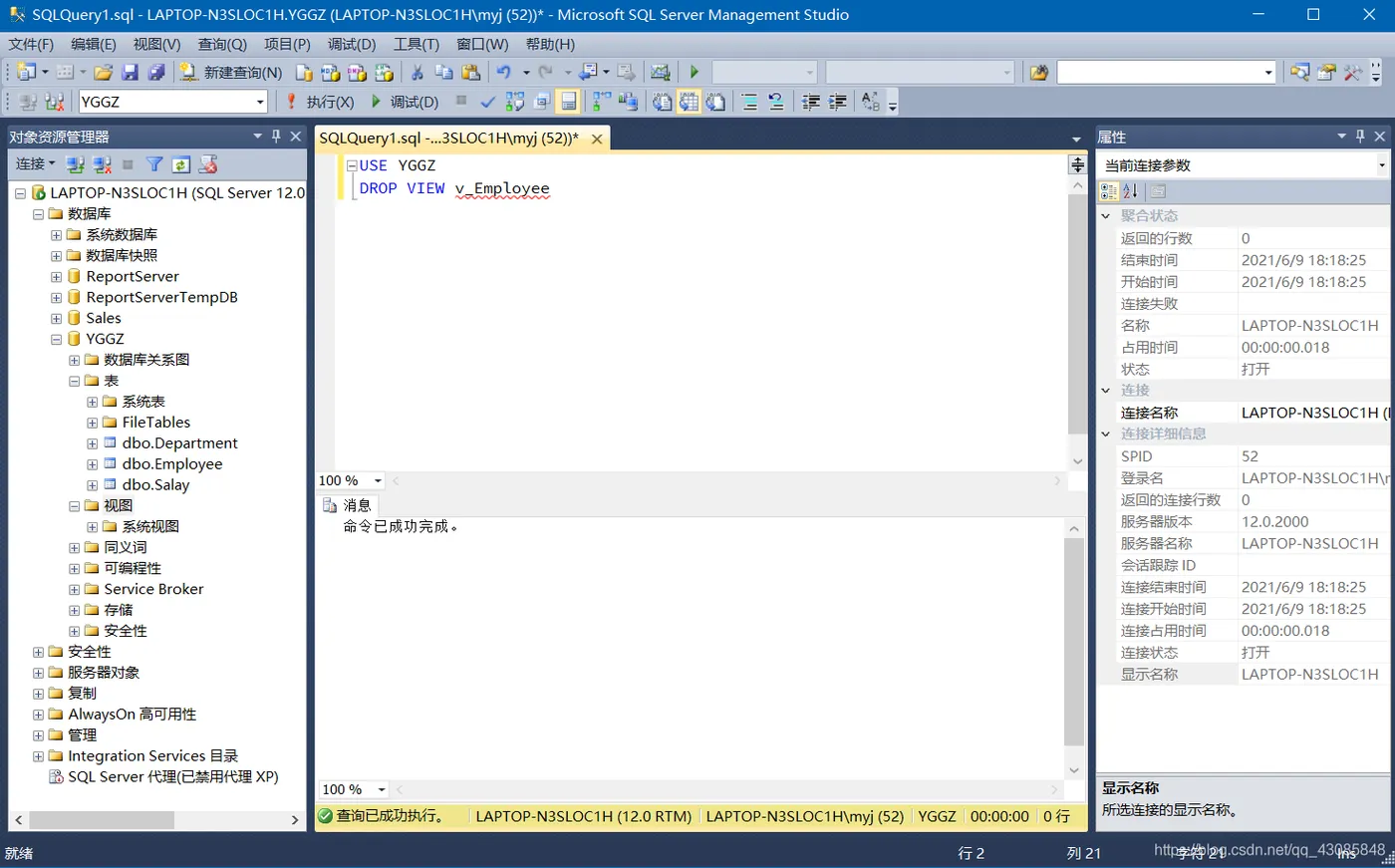Pin the Object Explorer panel with auto-hide pin
This screenshot has height=868, width=1395.
pyautogui.click(x=276, y=137)
